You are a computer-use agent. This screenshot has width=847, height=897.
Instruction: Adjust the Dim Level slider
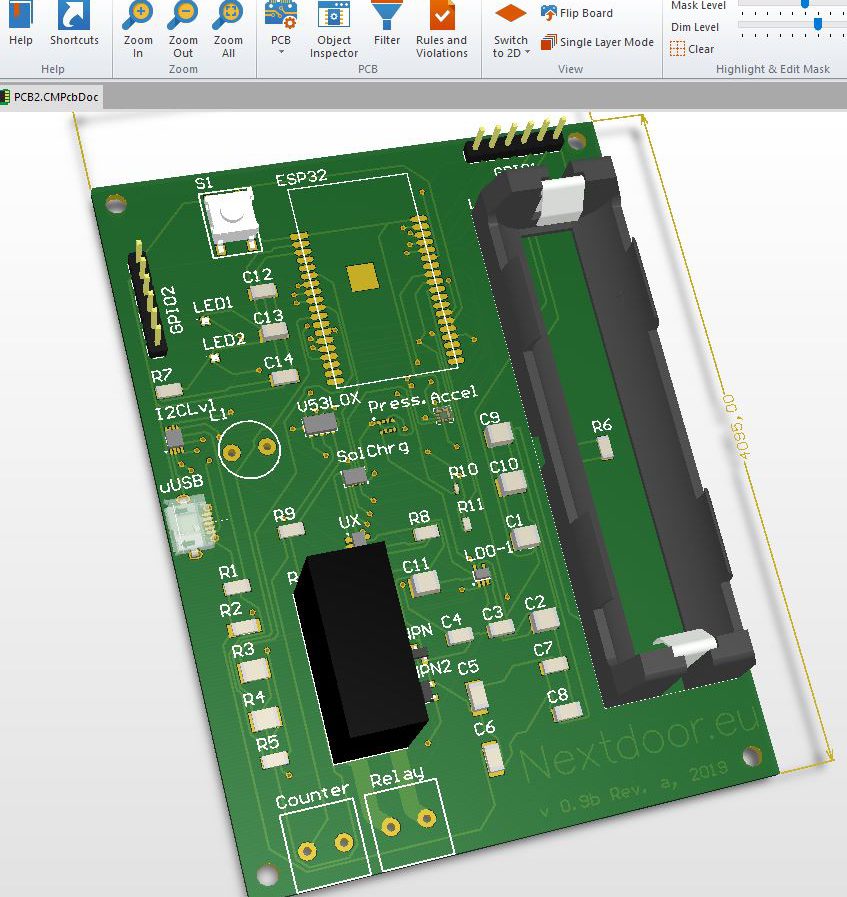coord(818,24)
